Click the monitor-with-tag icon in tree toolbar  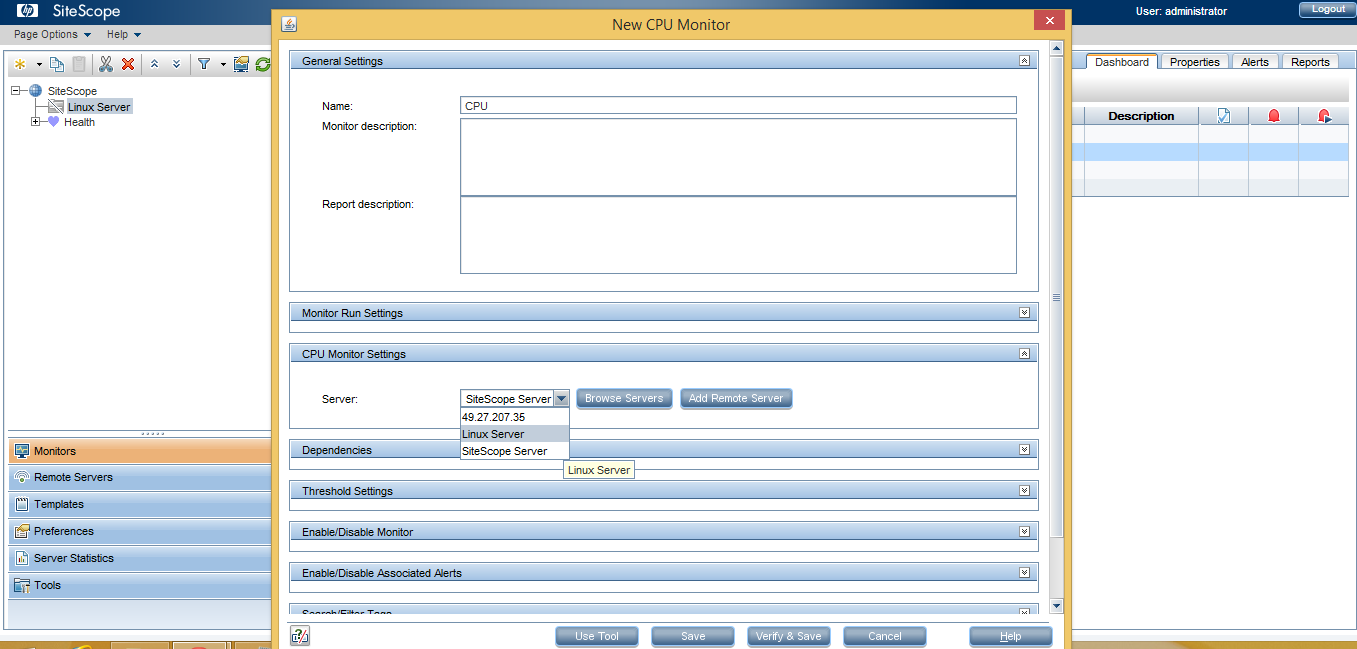[241, 64]
